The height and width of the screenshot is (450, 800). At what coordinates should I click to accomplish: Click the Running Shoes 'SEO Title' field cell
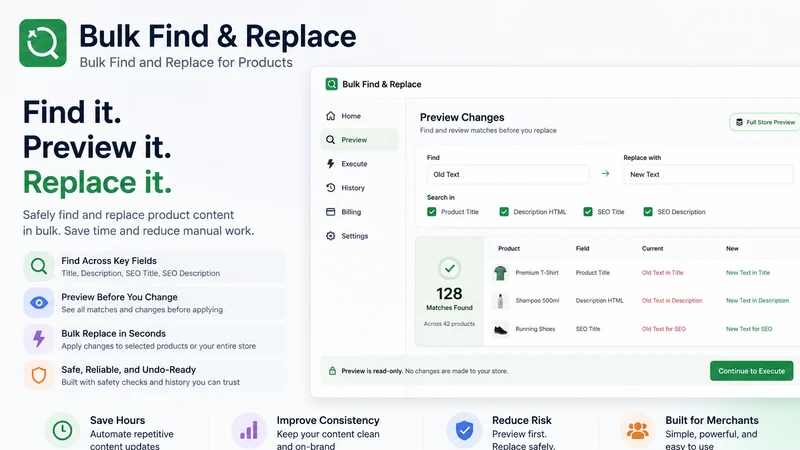click(588, 329)
